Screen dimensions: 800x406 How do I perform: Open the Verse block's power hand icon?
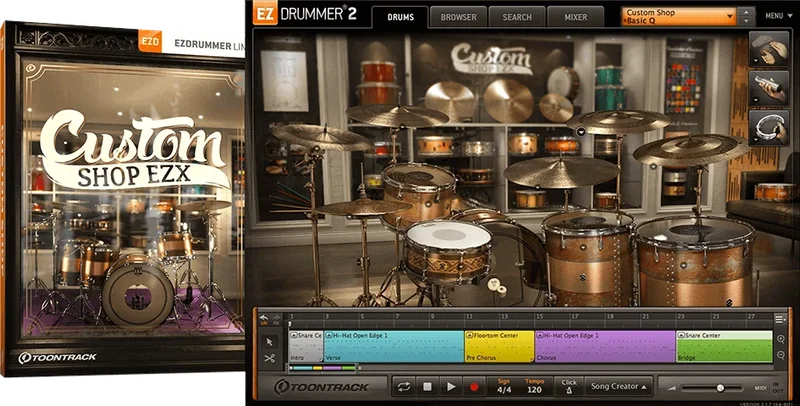click(x=329, y=336)
